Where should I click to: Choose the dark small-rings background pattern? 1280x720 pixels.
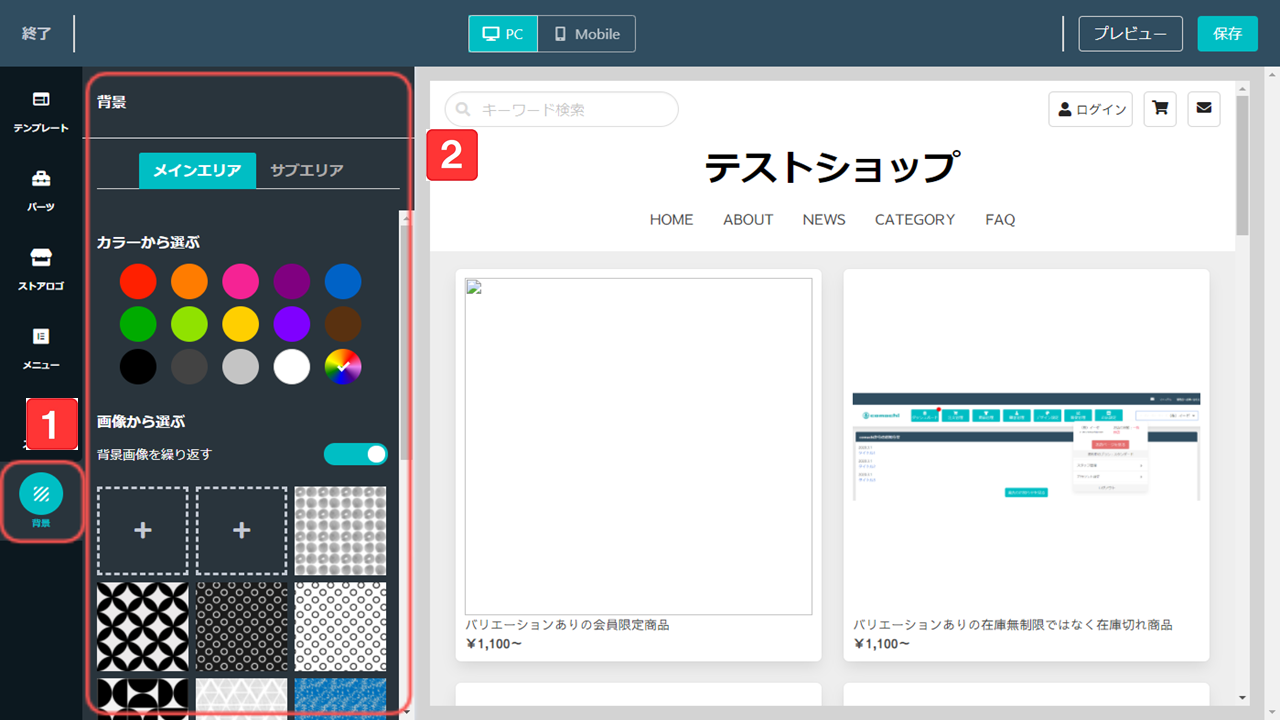(x=241, y=627)
